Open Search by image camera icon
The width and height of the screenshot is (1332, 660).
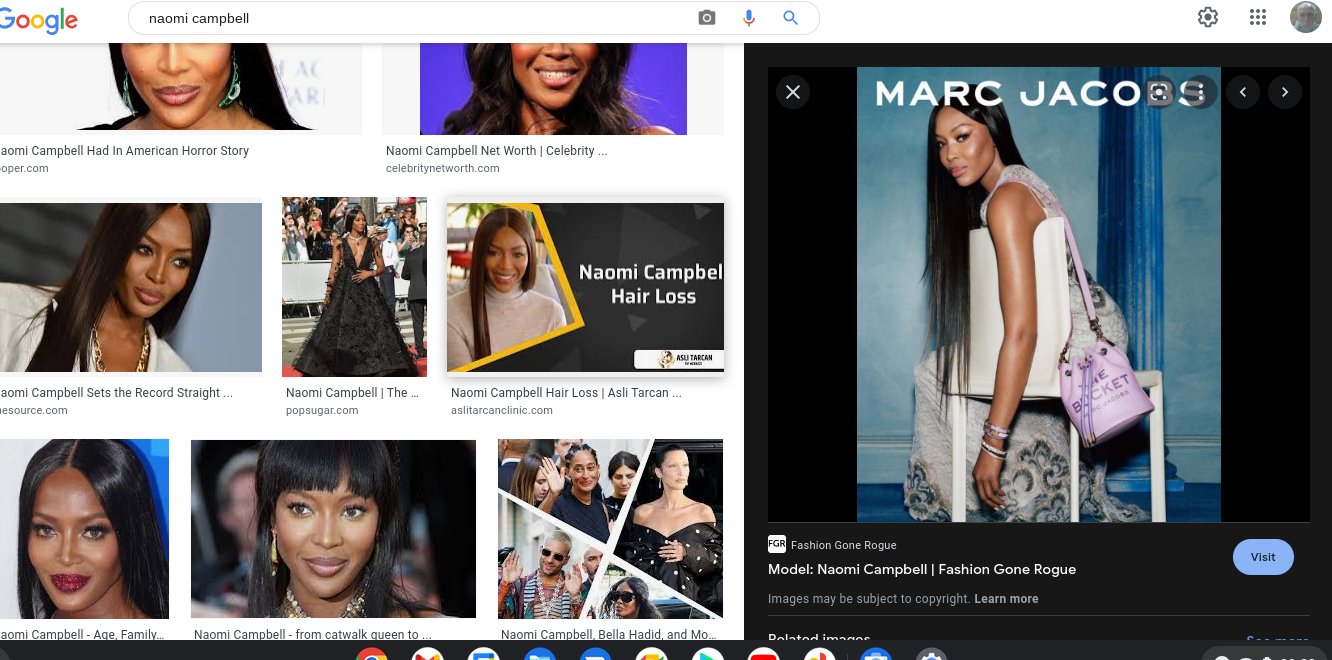pyautogui.click(x=707, y=18)
